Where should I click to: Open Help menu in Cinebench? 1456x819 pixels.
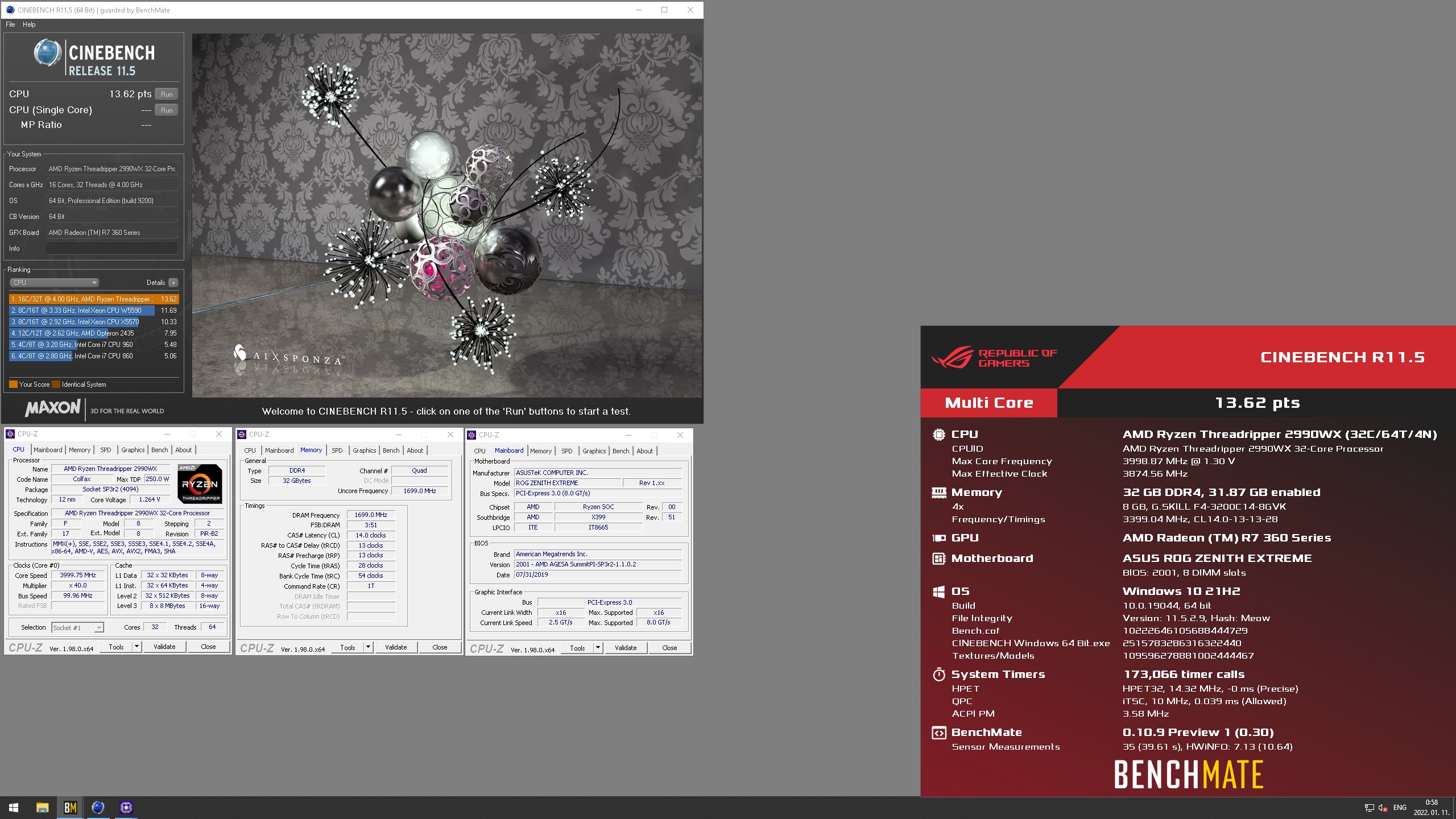(x=29, y=24)
